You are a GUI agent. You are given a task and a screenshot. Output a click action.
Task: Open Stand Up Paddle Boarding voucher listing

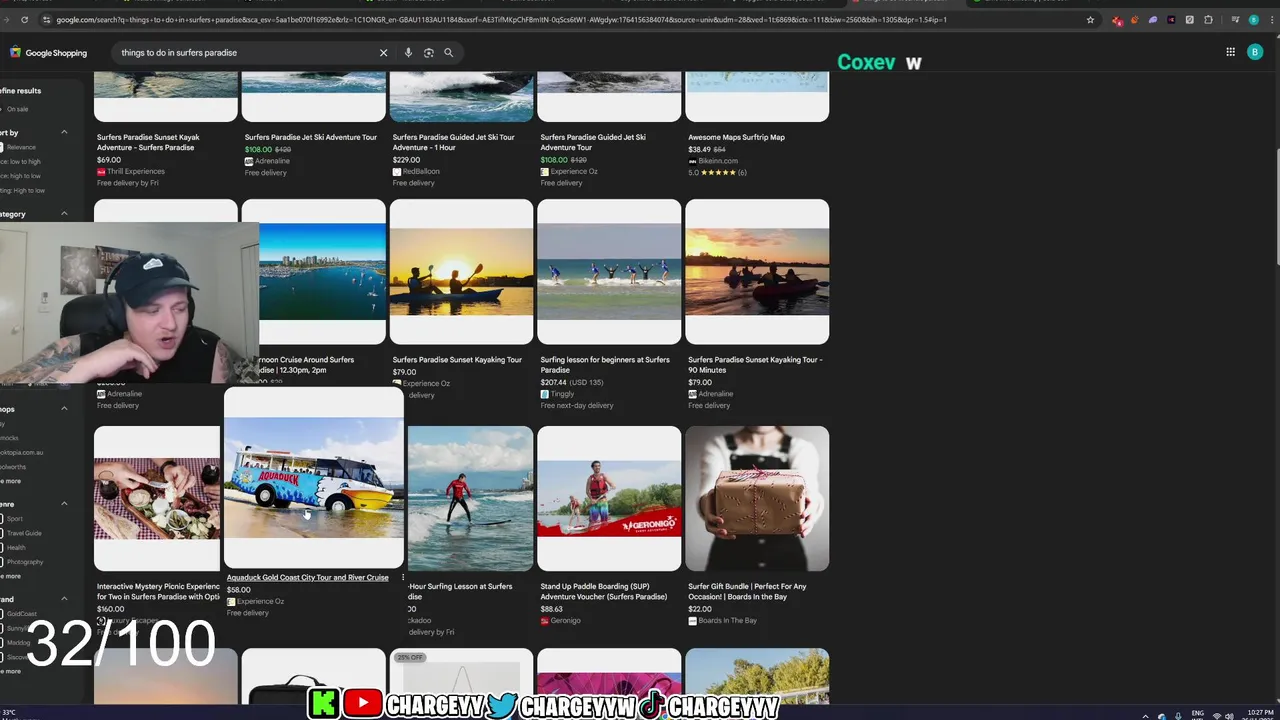[x=603, y=591]
